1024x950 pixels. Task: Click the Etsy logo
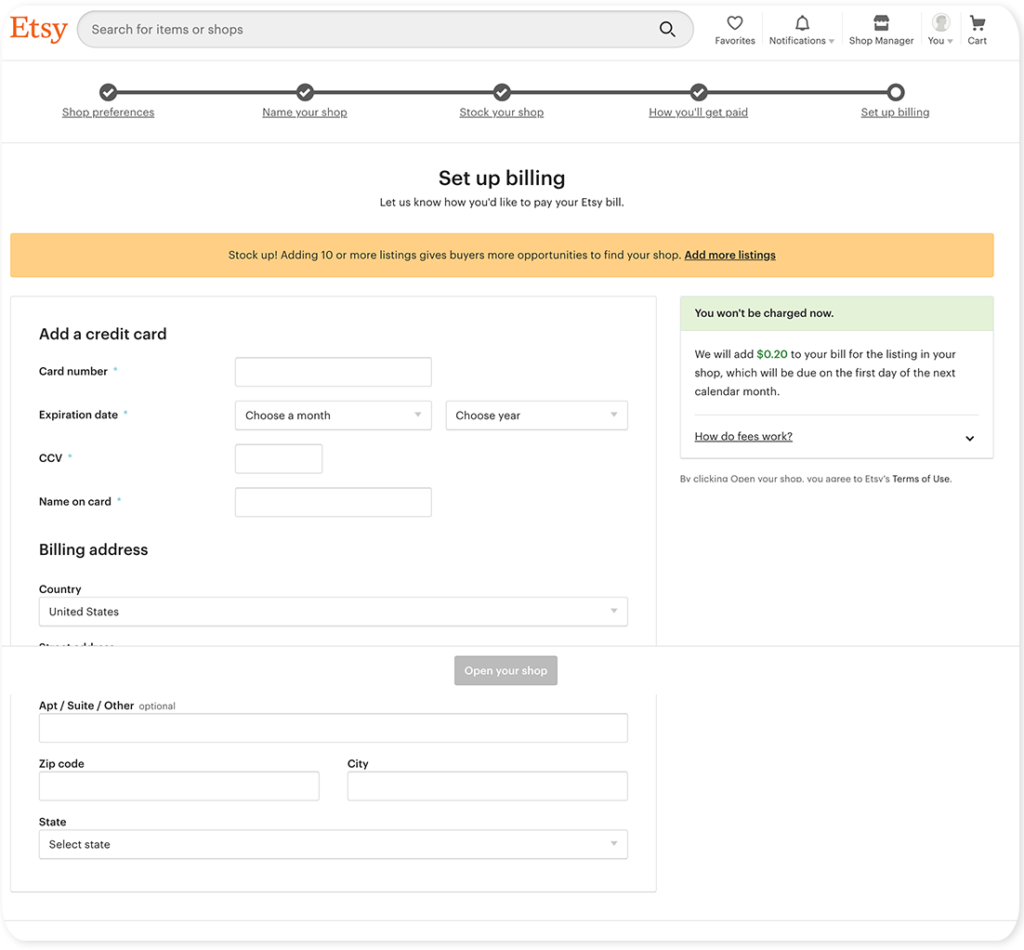(x=39, y=29)
